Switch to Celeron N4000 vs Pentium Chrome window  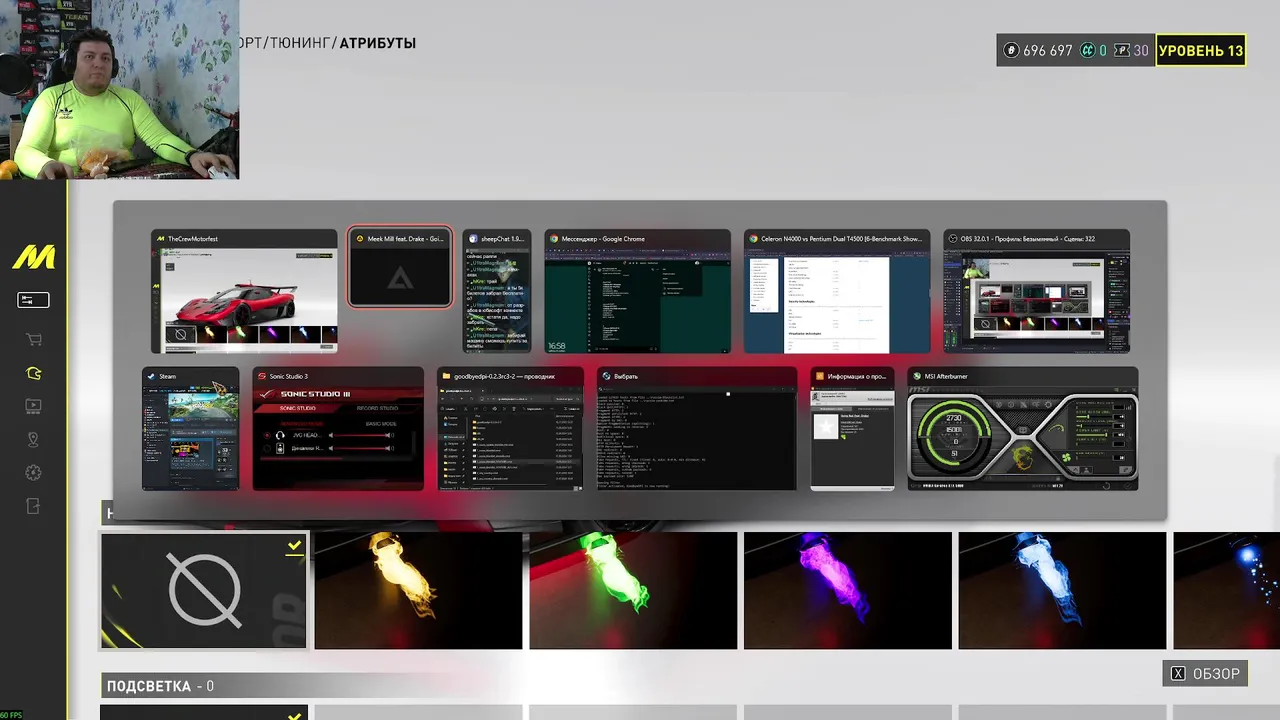click(837, 291)
